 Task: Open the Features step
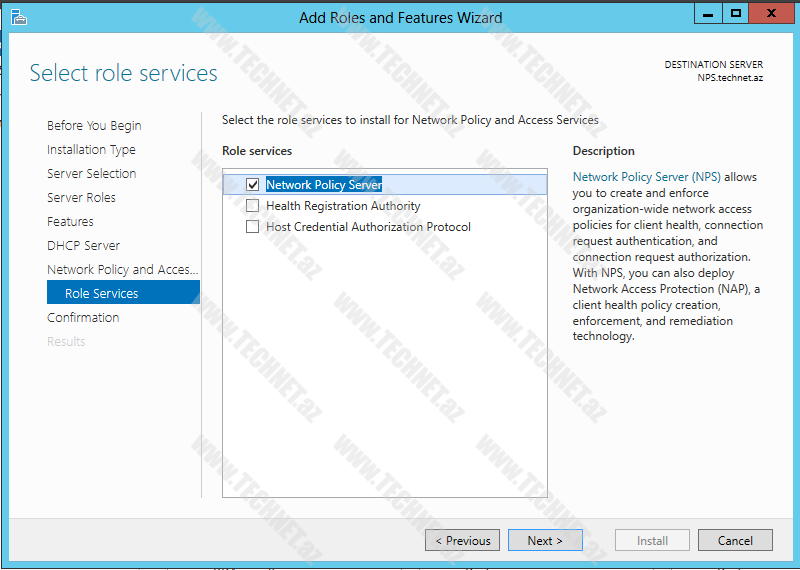70,222
